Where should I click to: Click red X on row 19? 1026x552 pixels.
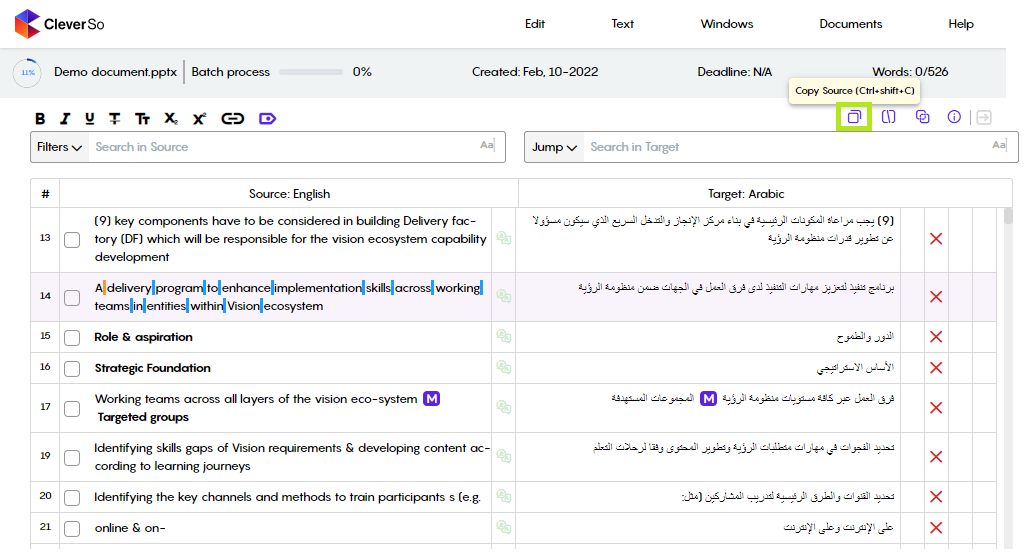coord(936,457)
